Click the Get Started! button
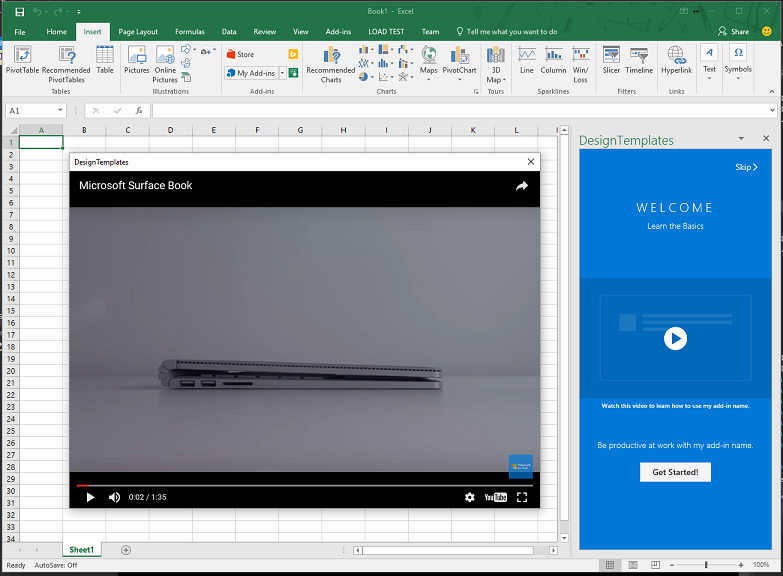This screenshot has width=783, height=576. pos(675,472)
